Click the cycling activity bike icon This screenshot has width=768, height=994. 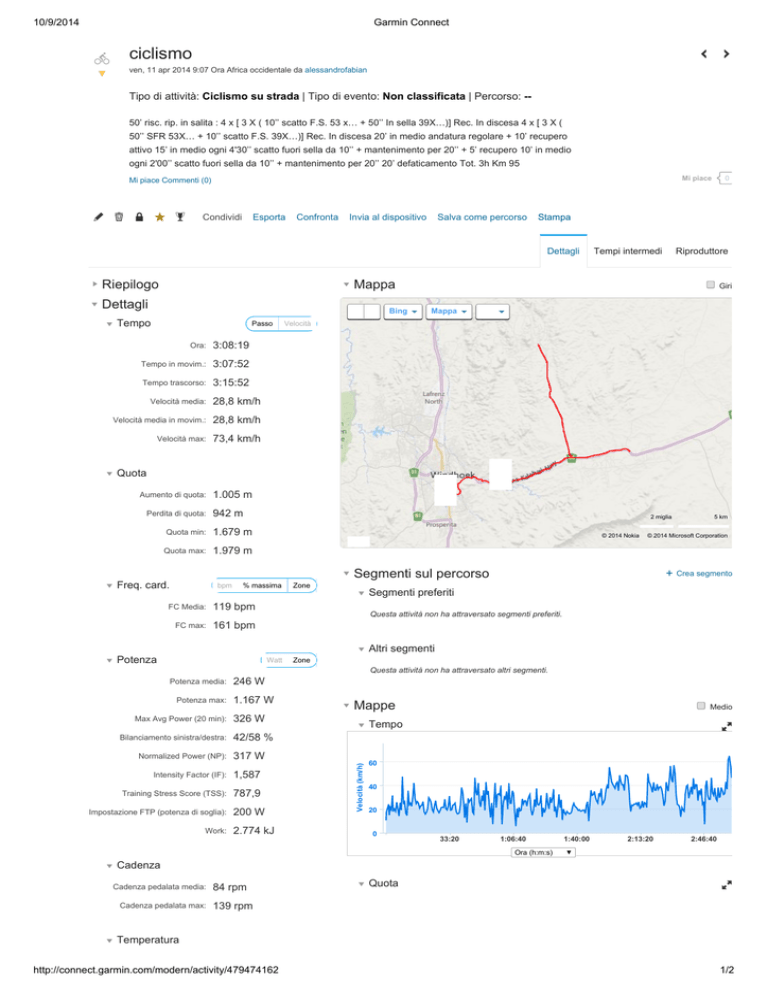pos(101,59)
